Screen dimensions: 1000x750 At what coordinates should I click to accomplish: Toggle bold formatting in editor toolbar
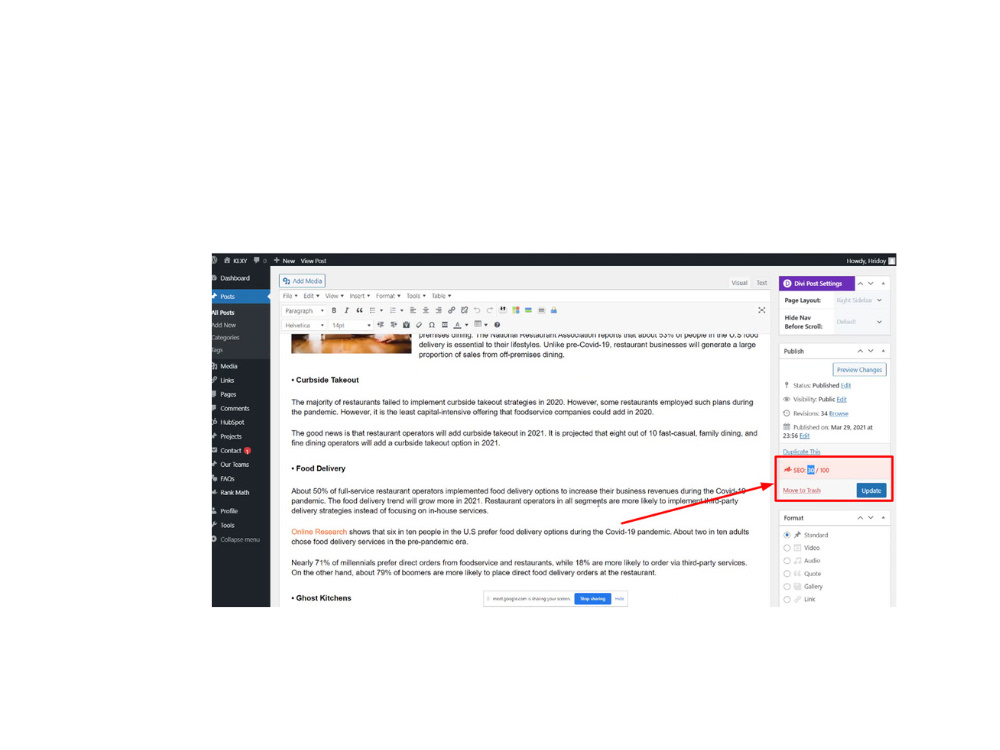[334, 311]
